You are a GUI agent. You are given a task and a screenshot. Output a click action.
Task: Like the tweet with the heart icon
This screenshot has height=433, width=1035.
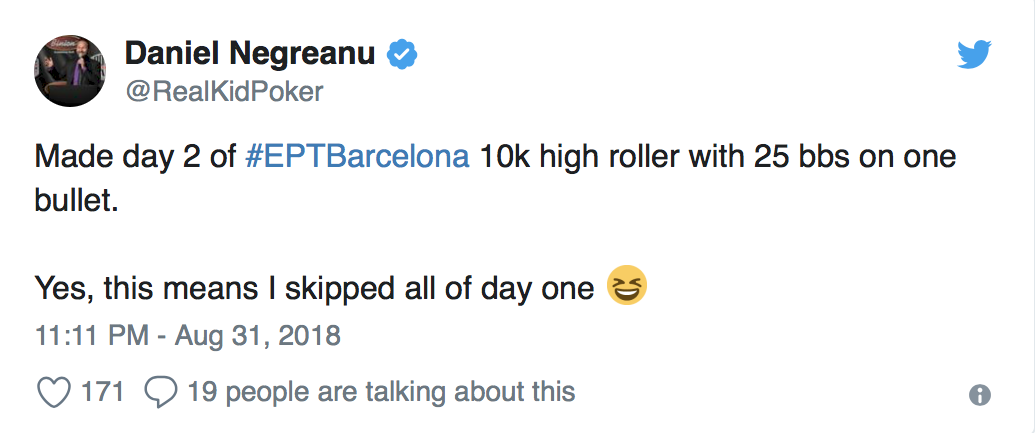point(53,392)
